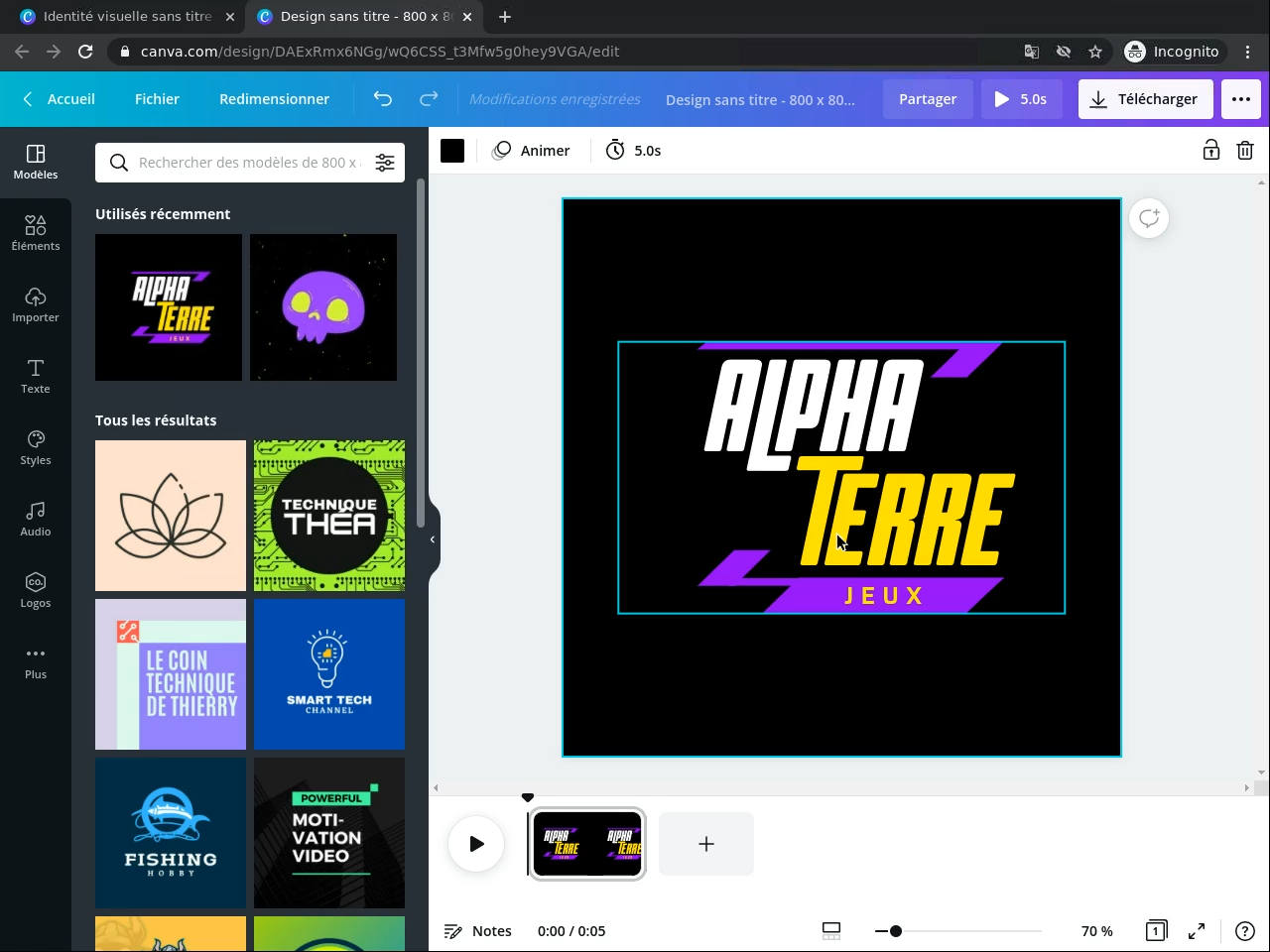Delete the page with trash icon
Image resolution: width=1270 pixels, height=952 pixels.
tap(1245, 151)
